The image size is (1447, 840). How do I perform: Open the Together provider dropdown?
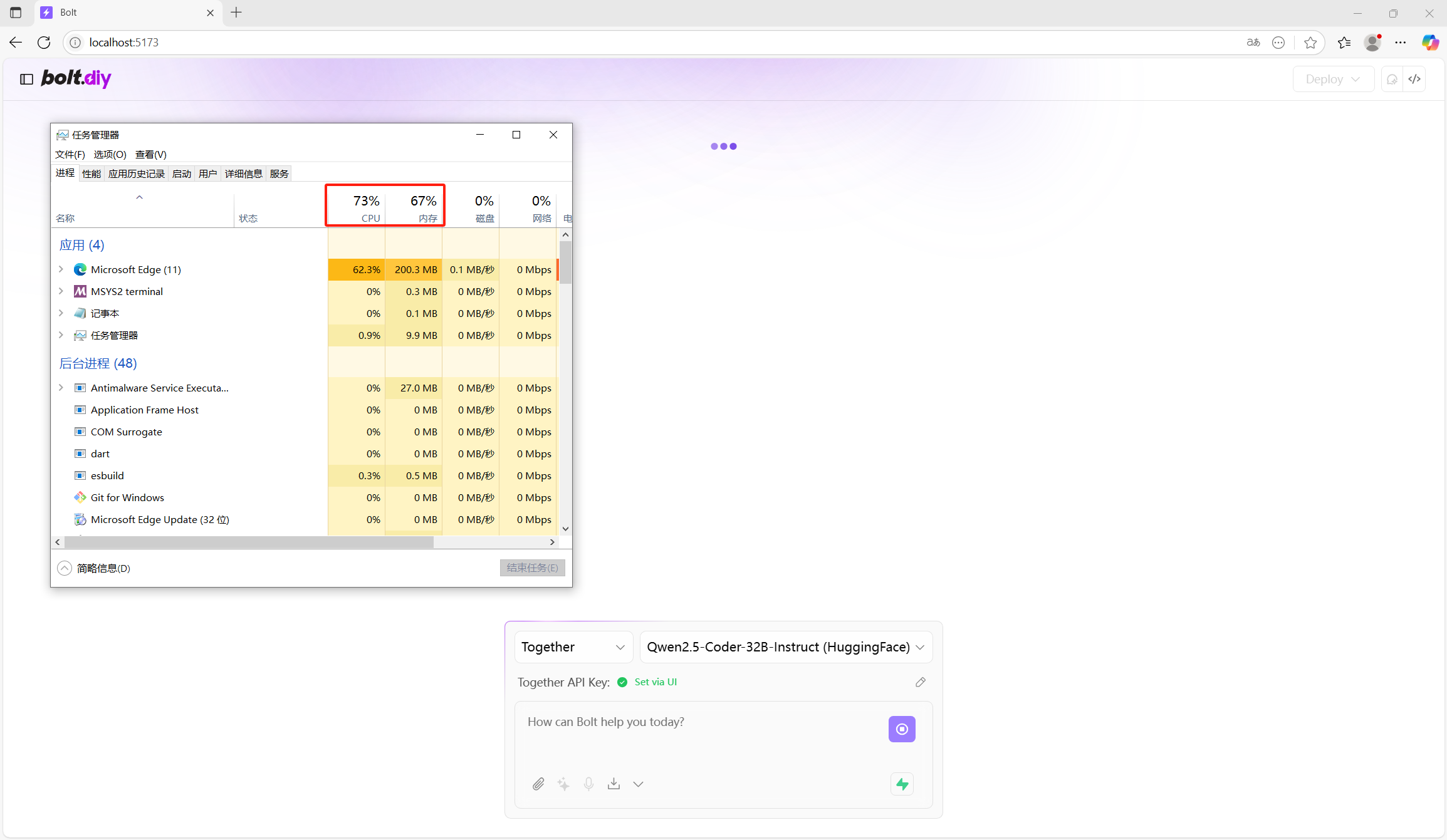tap(573, 647)
